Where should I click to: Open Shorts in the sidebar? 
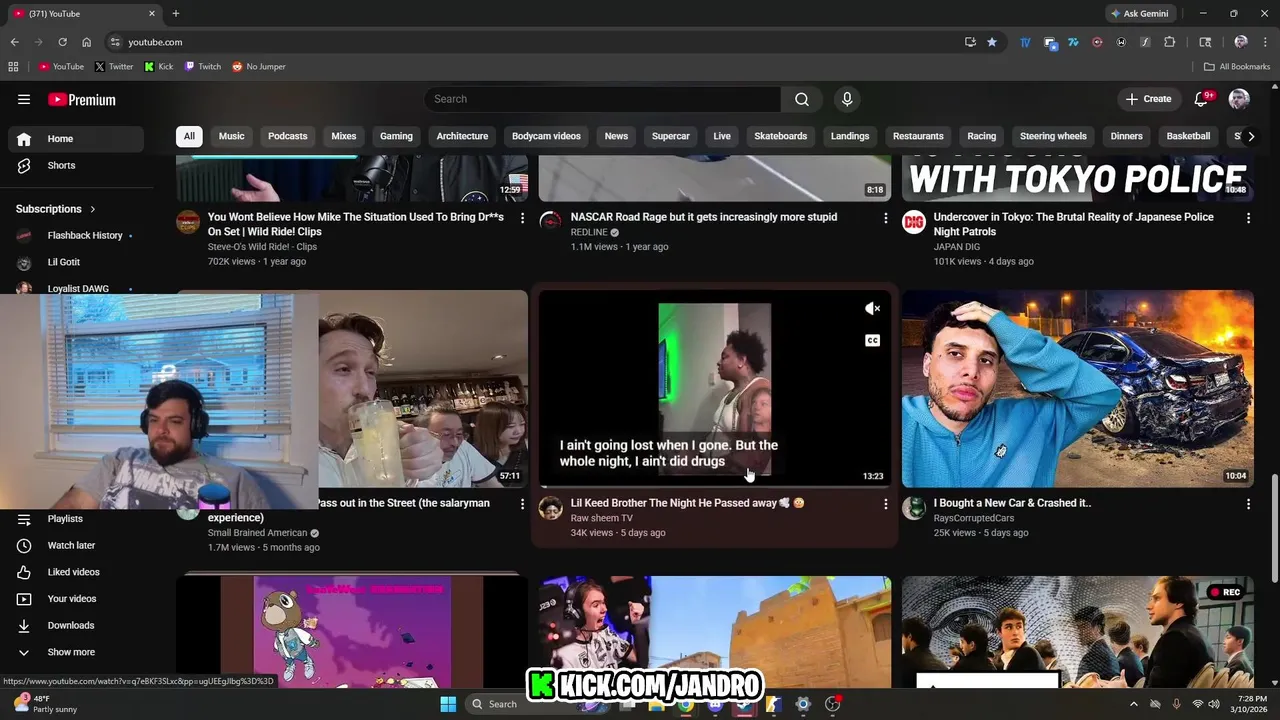point(76,165)
